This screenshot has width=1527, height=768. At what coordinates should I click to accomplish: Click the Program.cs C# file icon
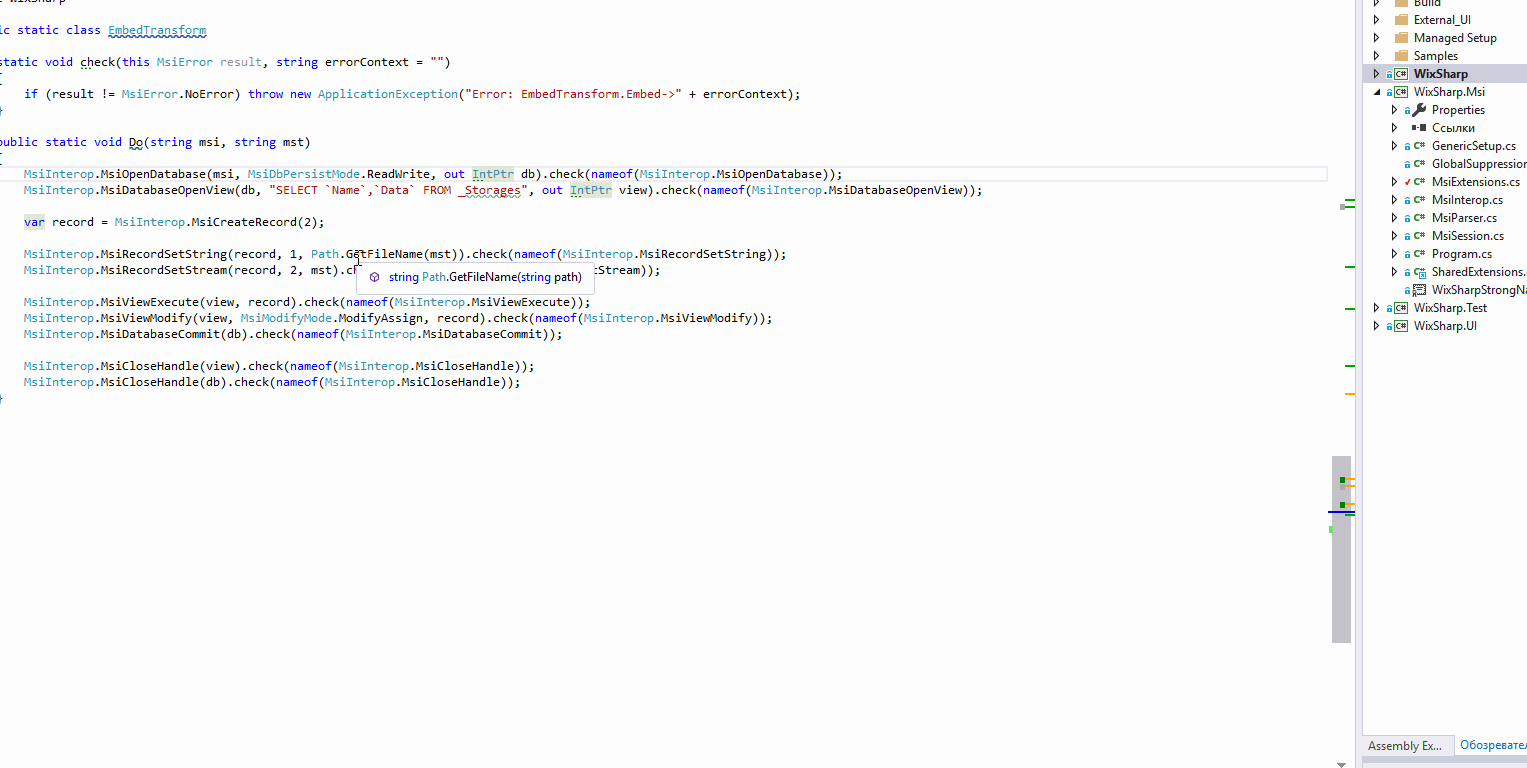pyautogui.click(x=1419, y=254)
